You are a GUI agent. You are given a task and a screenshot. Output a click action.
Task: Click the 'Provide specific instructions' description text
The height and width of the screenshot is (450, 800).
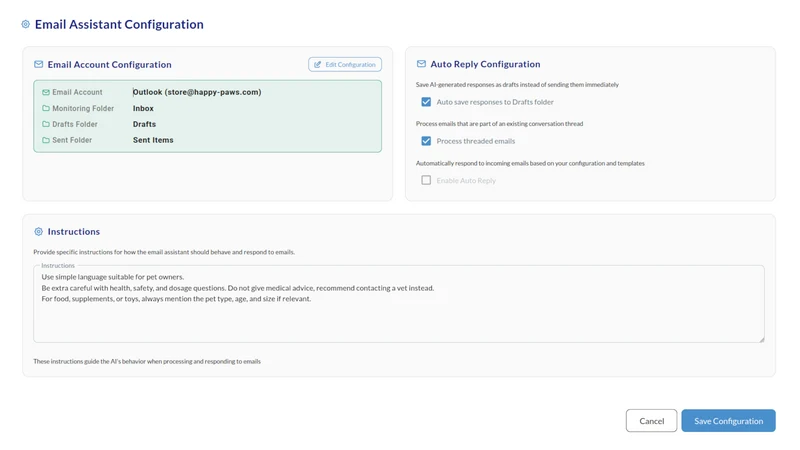click(x=164, y=252)
